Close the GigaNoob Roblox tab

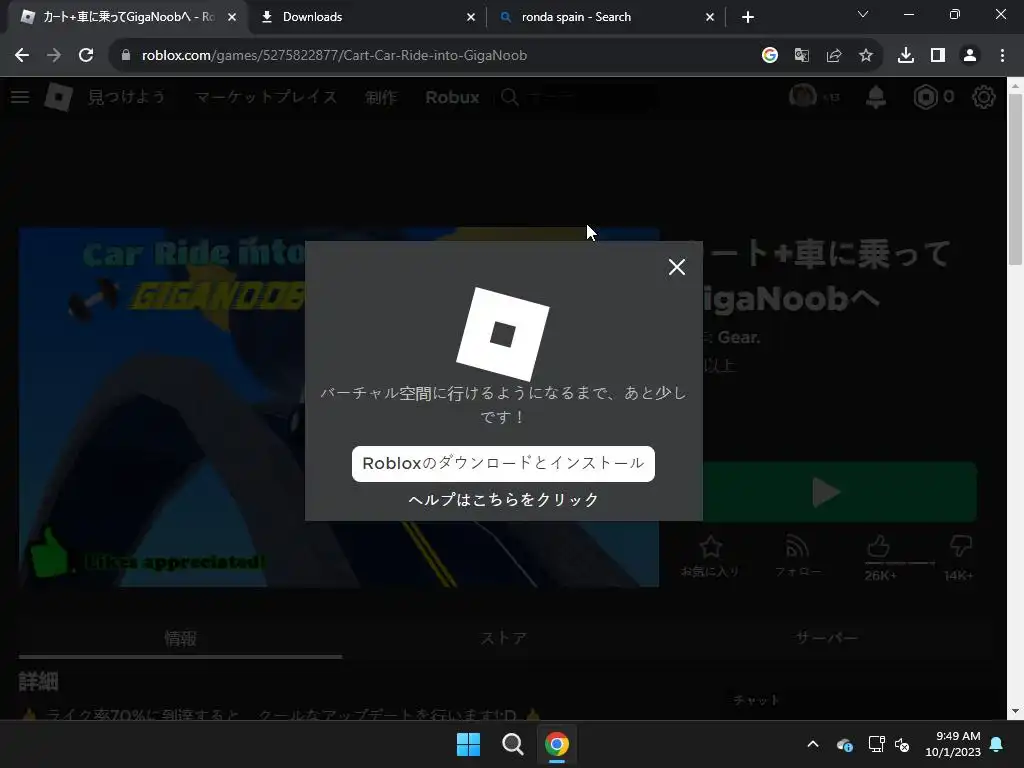pos(232,17)
